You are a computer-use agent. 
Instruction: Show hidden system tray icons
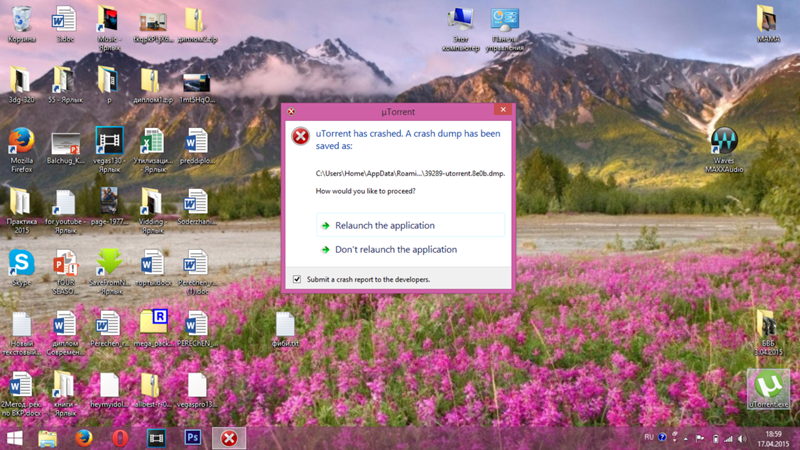coord(686,439)
